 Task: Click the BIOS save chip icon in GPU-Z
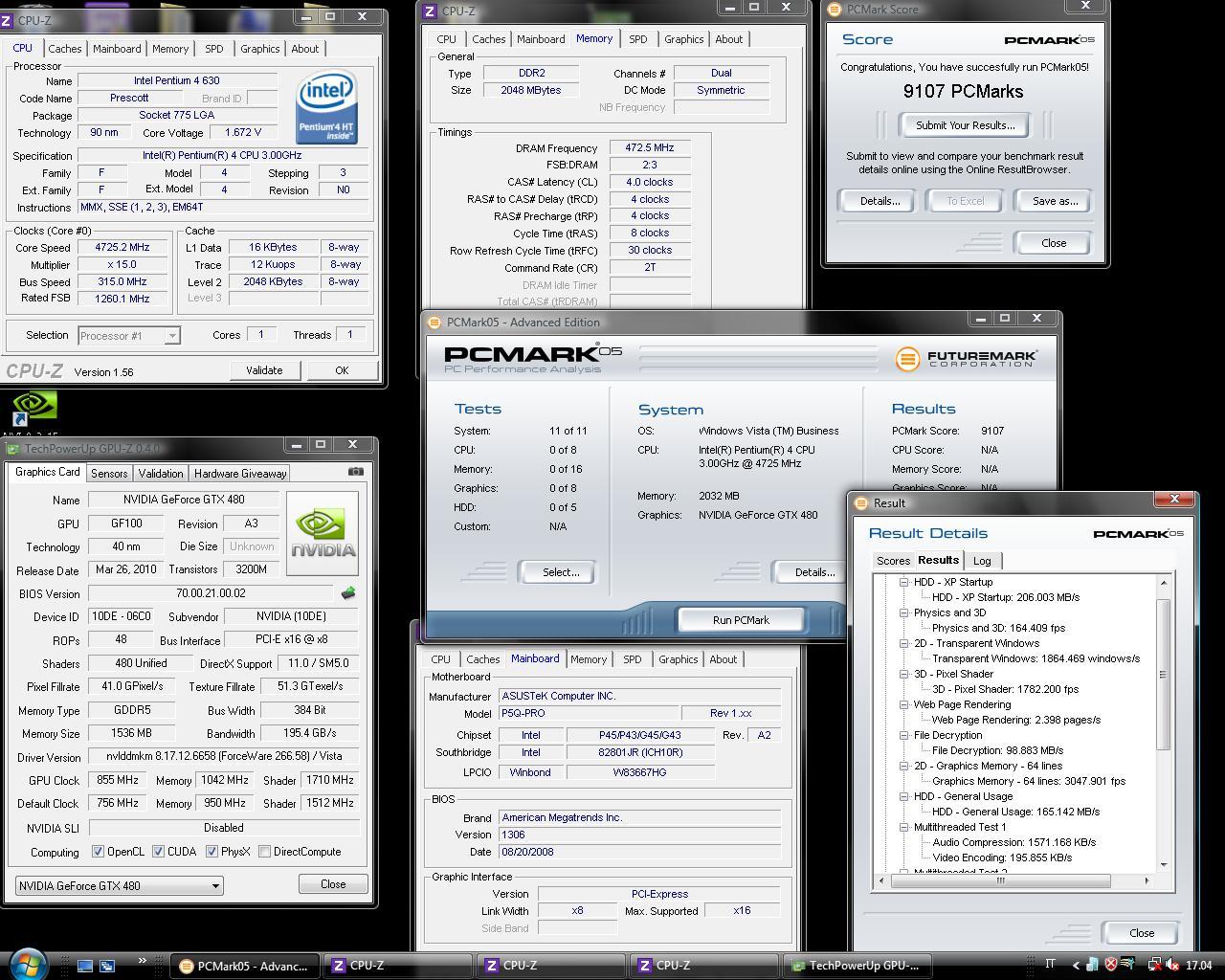click(347, 593)
